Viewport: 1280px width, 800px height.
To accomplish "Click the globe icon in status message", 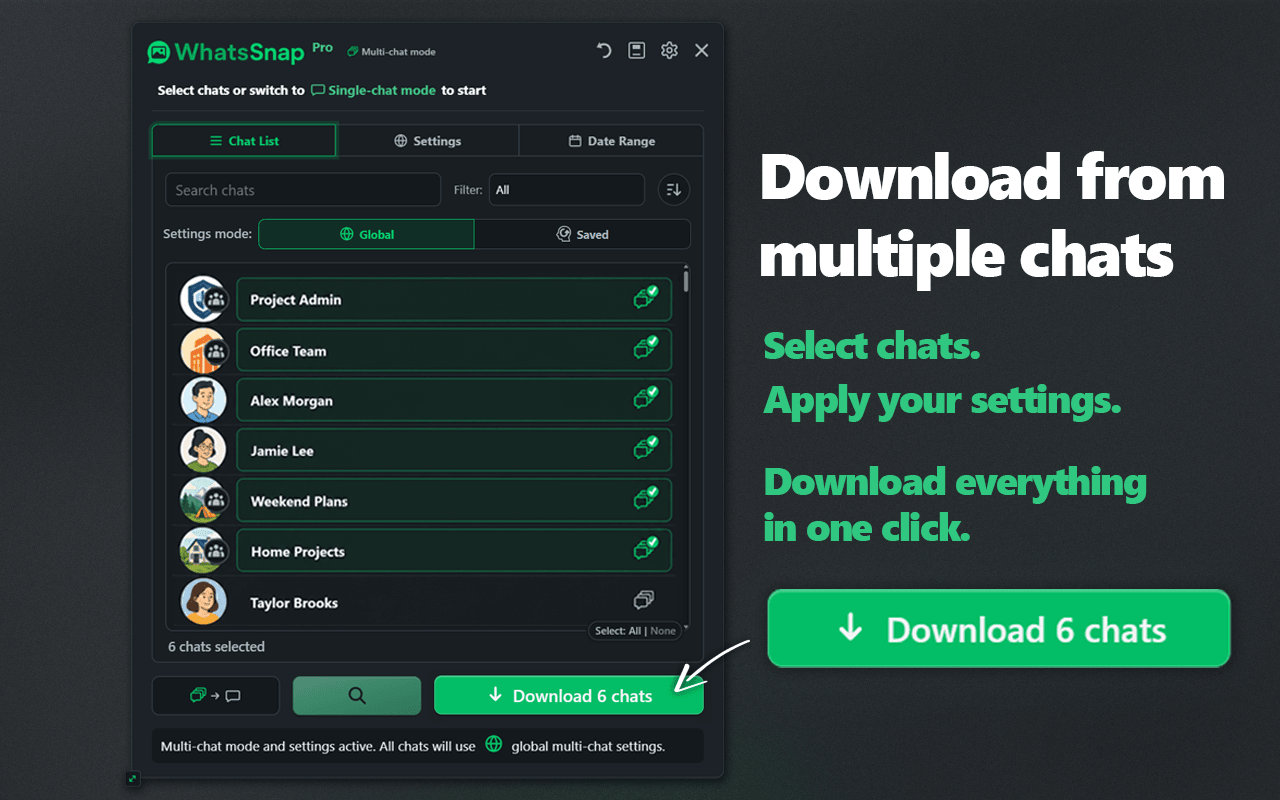I will pyautogui.click(x=493, y=744).
